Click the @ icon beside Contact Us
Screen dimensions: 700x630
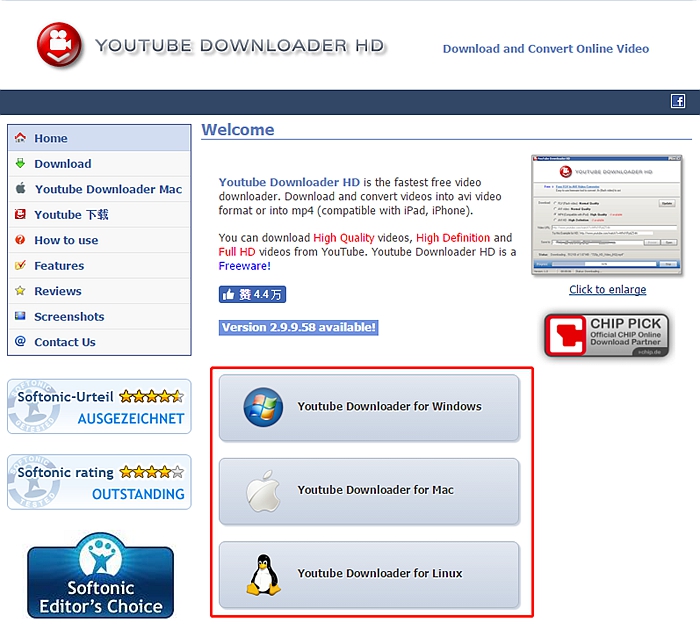click(20, 341)
